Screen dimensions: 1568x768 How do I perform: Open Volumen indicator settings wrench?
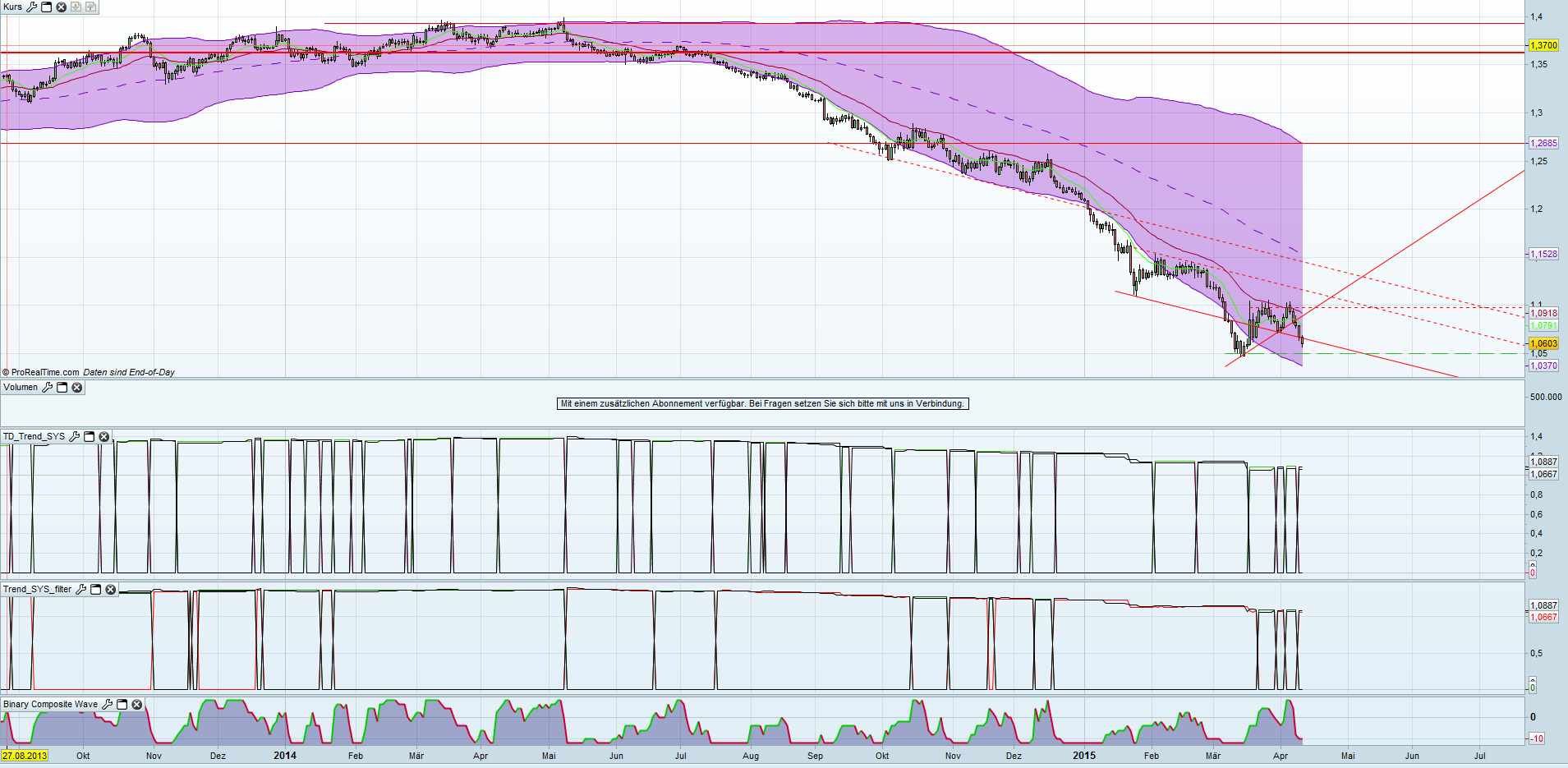(x=47, y=388)
